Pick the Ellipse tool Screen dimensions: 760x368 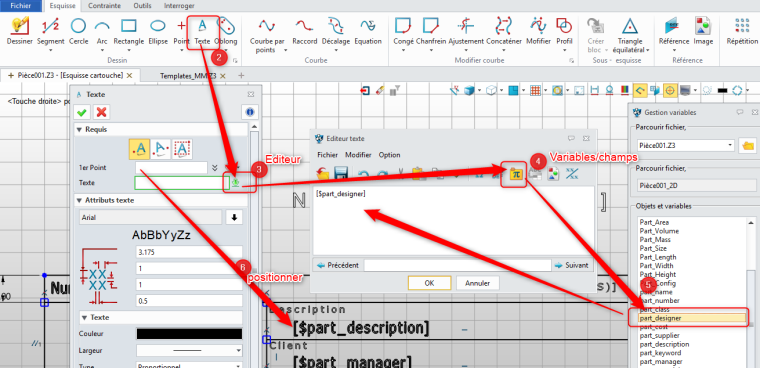(158, 31)
